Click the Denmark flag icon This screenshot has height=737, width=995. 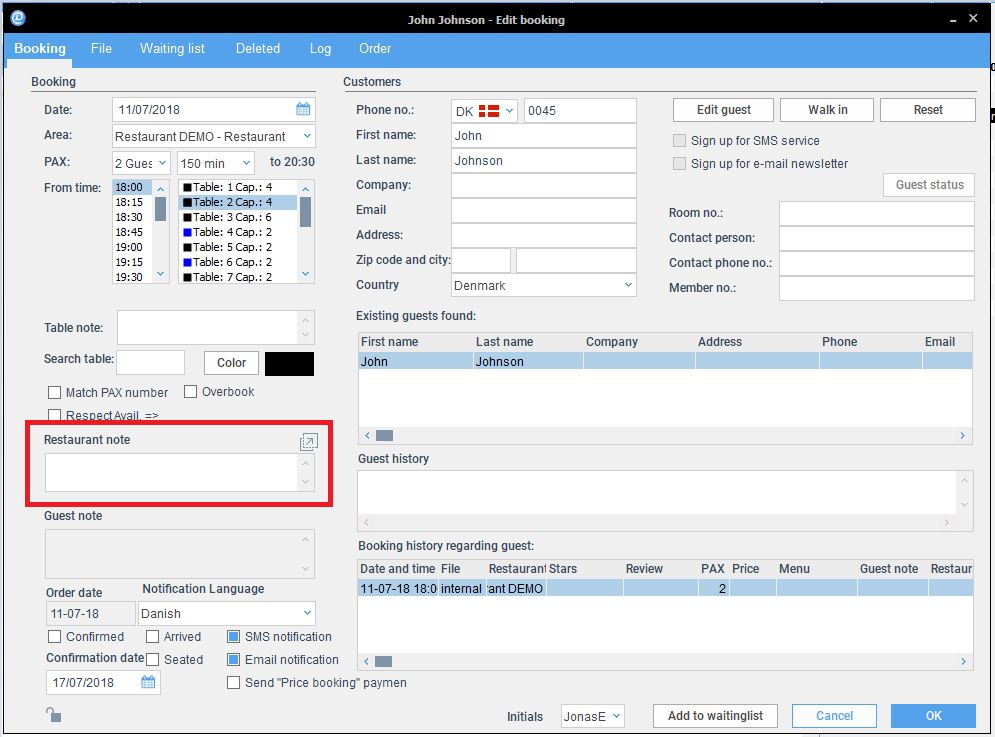[x=489, y=111]
